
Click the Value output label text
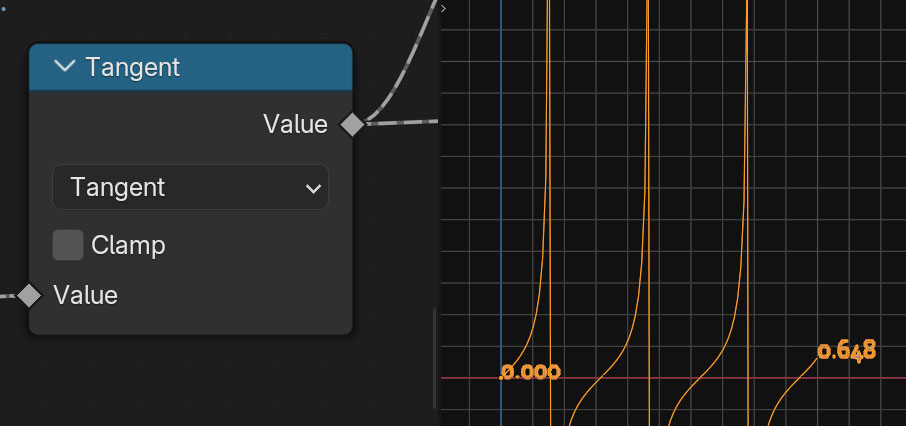[x=295, y=124]
